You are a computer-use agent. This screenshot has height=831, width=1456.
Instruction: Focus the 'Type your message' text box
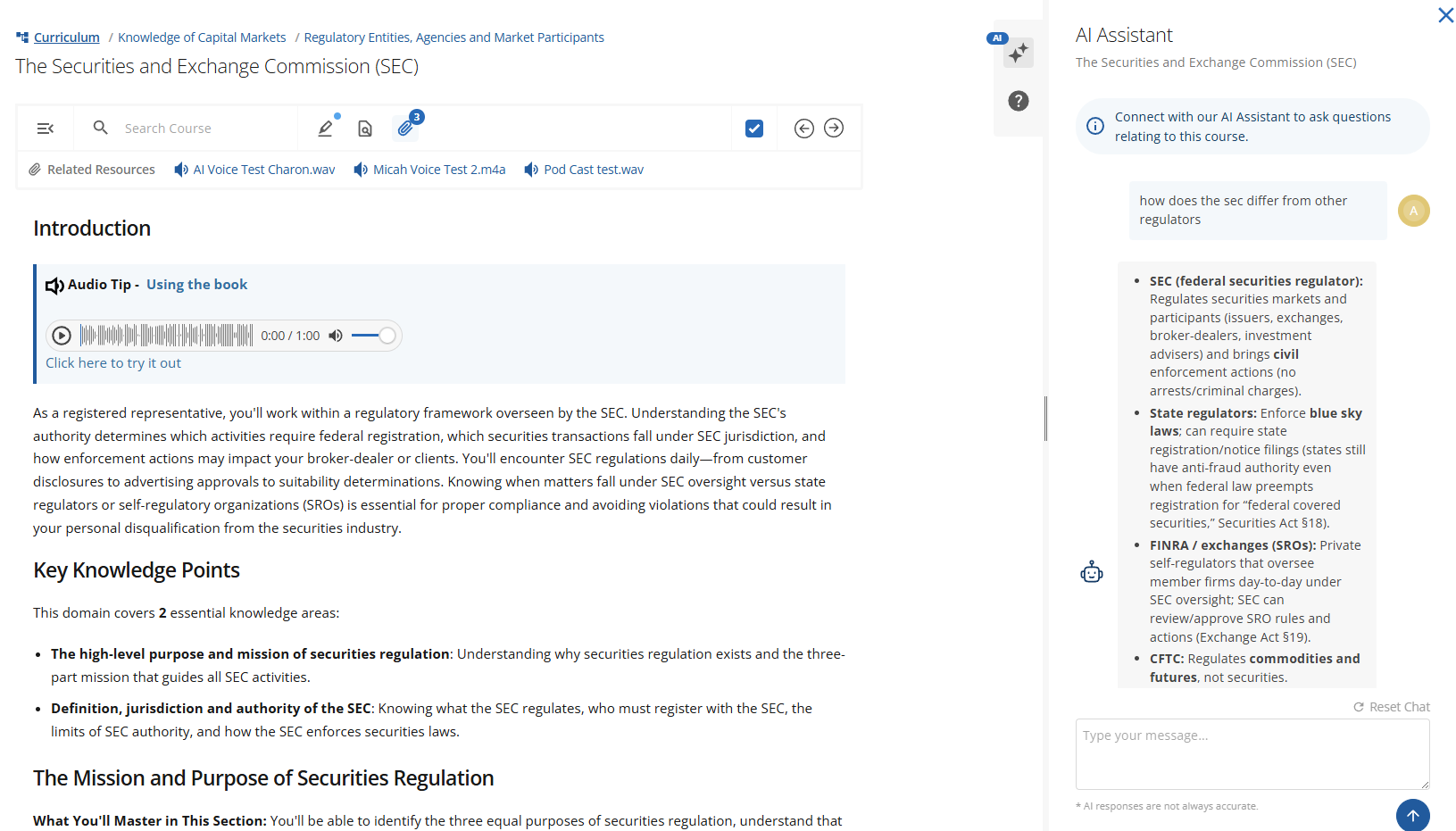coord(1252,754)
